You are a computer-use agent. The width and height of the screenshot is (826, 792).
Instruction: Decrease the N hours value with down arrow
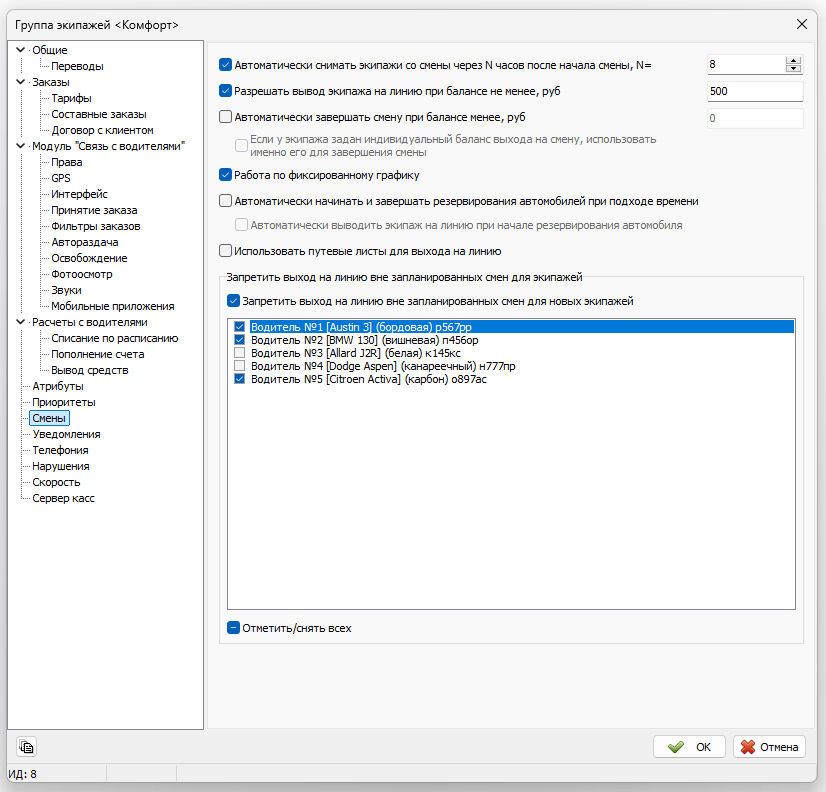794,69
